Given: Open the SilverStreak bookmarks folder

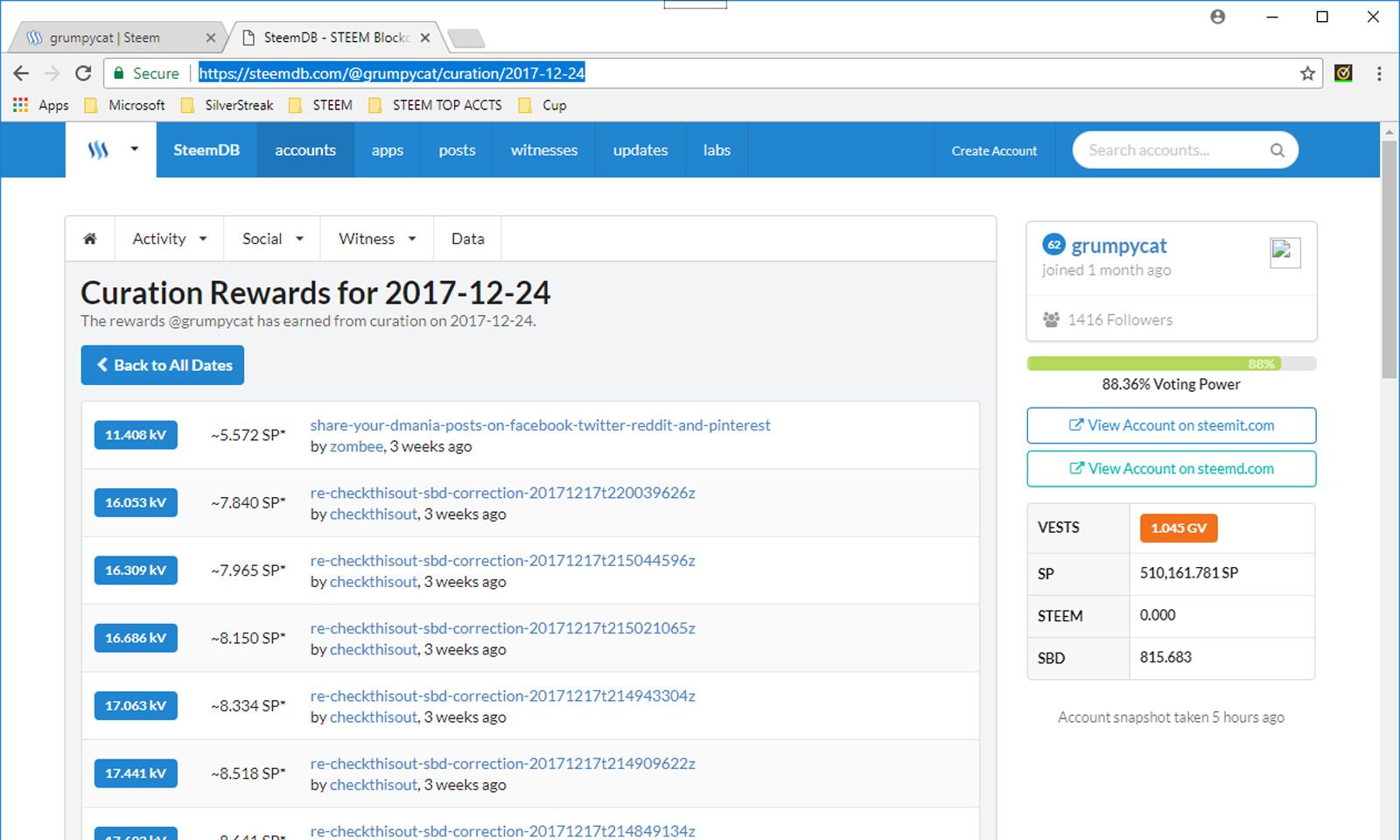Looking at the screenshot, I should pyautogui.click(x=227, y=105).
